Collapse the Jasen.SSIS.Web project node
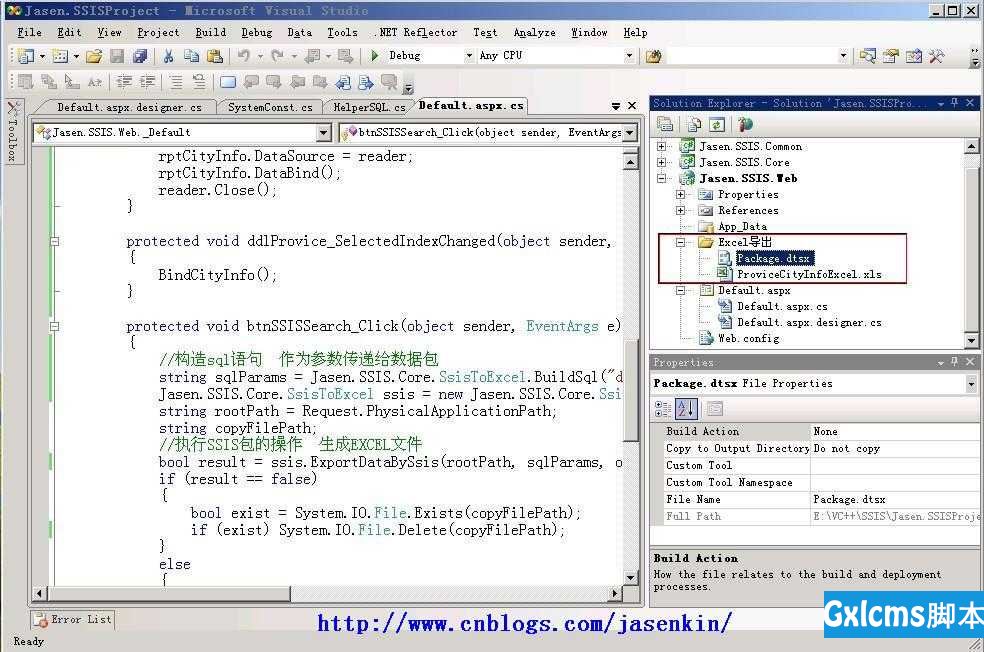The height and width of the screenshot is (652, 984). click(x=661, y=178)
